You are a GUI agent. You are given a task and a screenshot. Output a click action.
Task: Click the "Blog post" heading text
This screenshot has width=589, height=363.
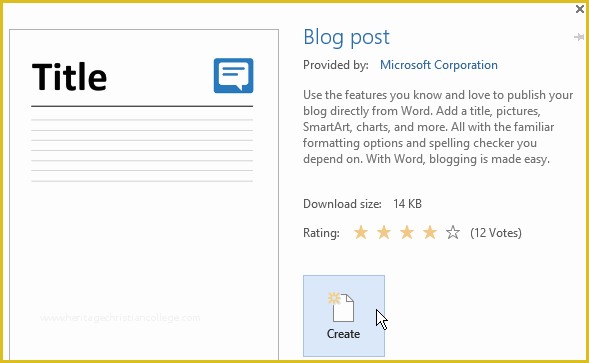(x=346, y=38)
